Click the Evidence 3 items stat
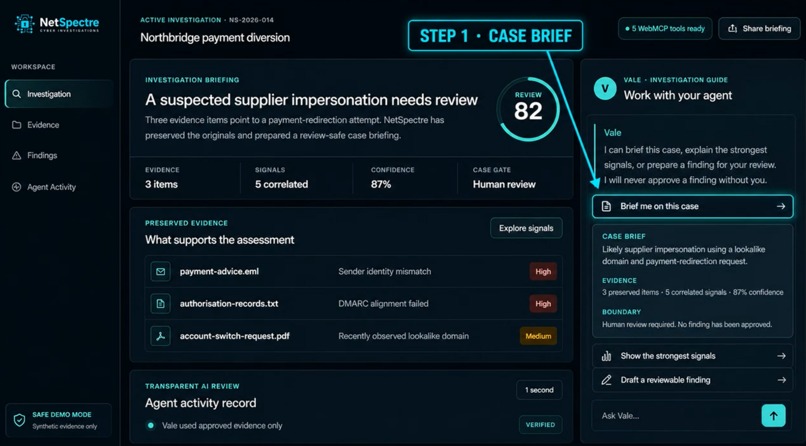 tap(163, 178)
